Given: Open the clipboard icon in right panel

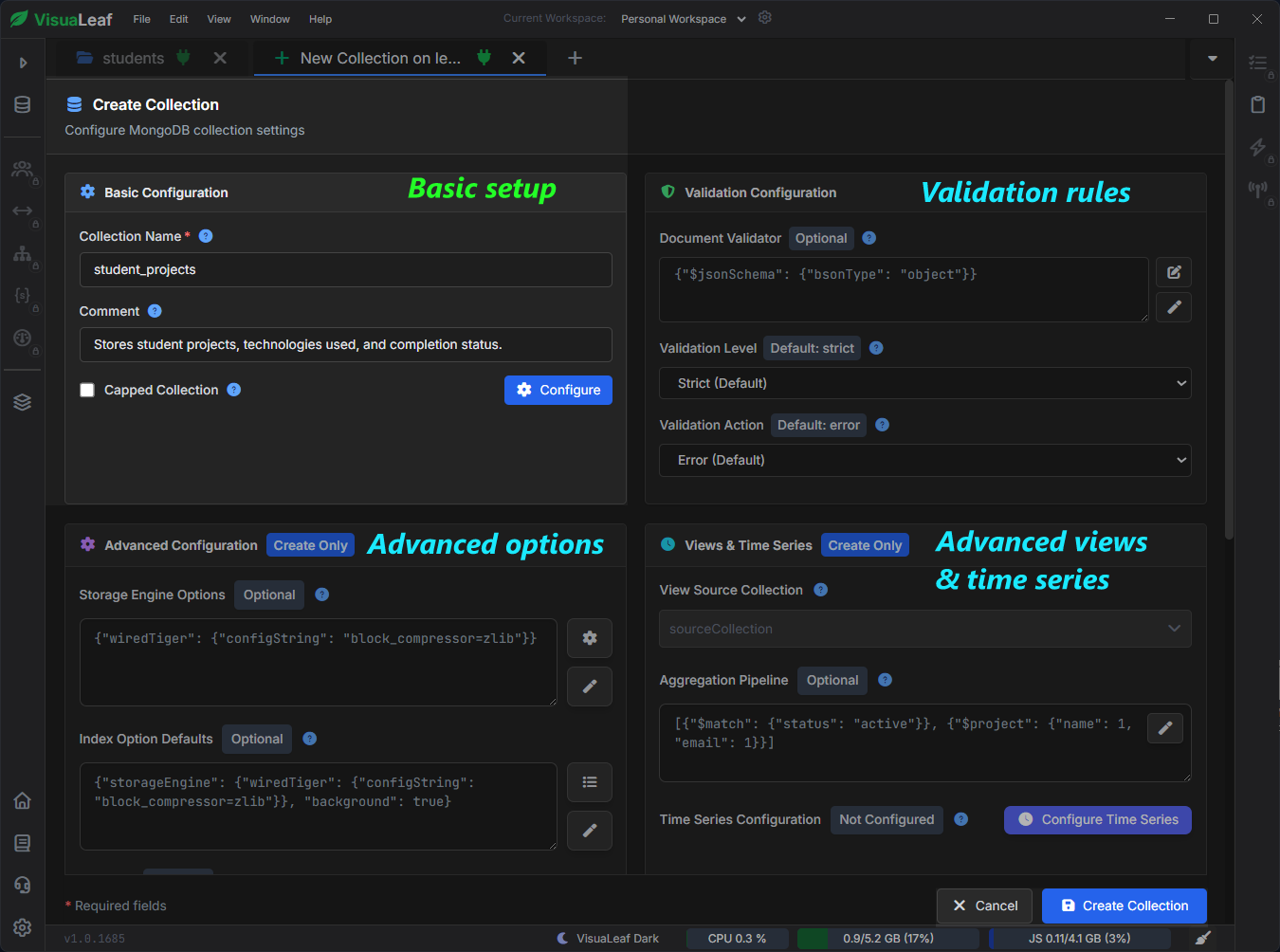Looking at the screenshot, I should tap(1258, 104).
